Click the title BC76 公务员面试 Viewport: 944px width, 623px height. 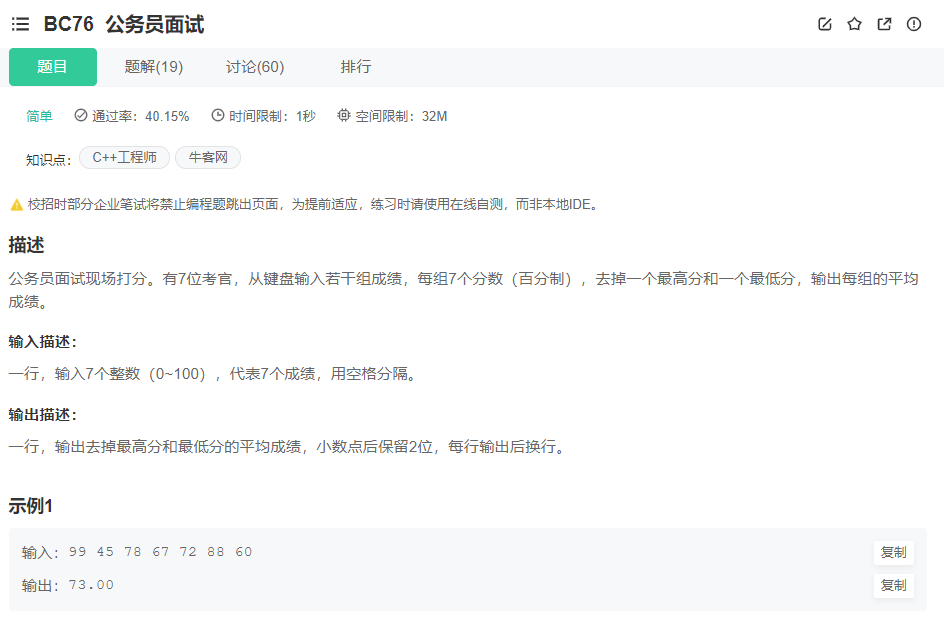[x=124, y=24]
